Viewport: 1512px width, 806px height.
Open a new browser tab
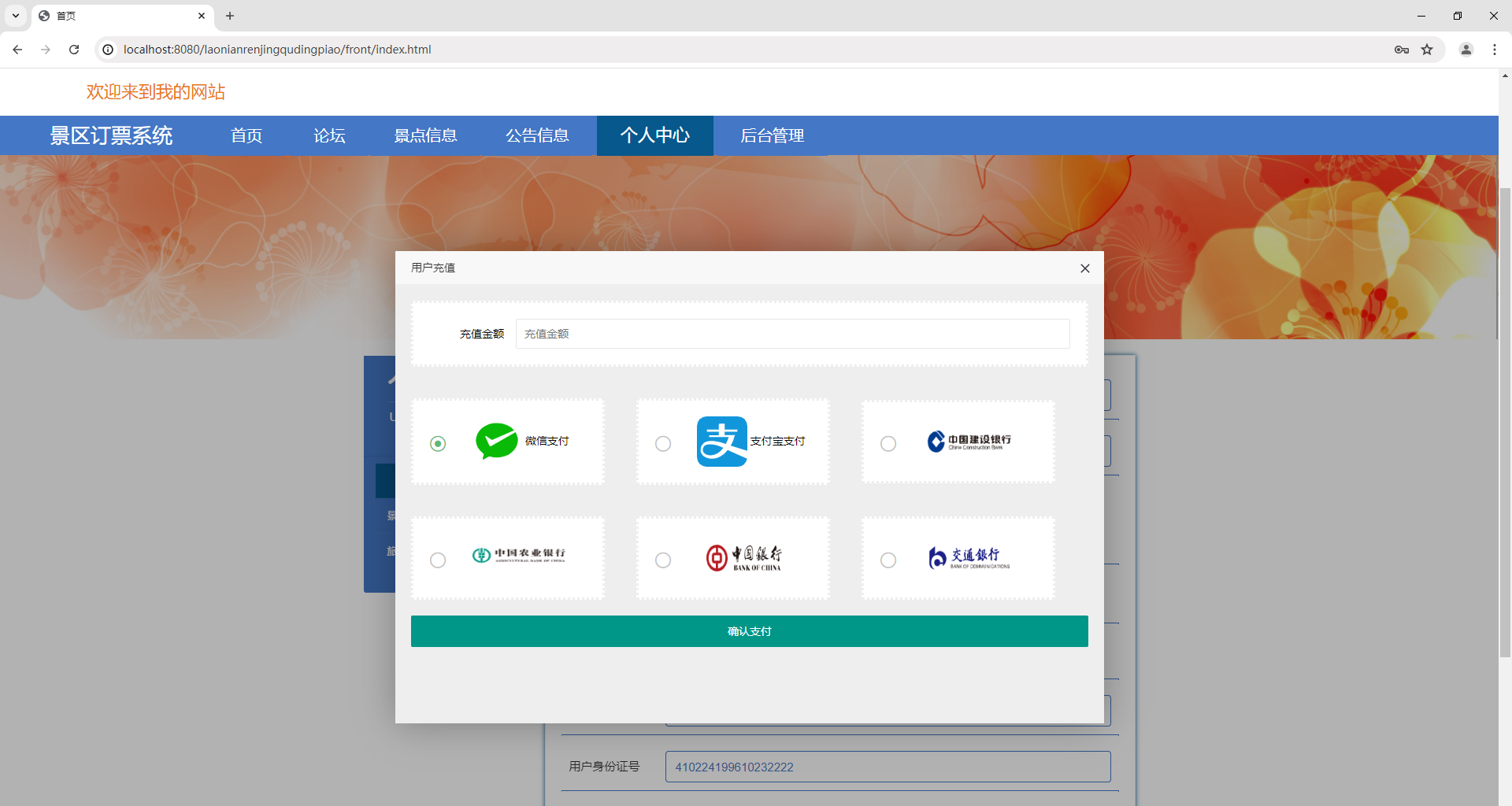[230, 16]
